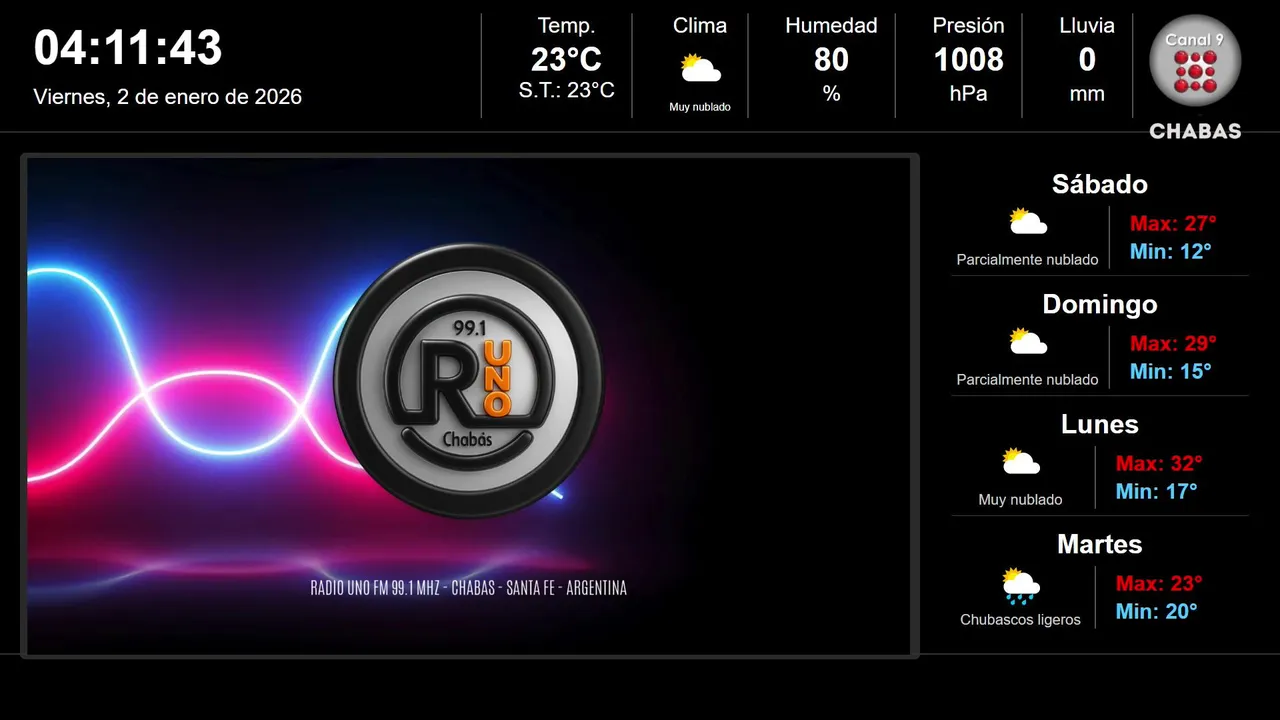Image resolution: width=1280 pixels, height=720 pixels.
Task: Click Domingo's Min: 15° value
Action: click(1170, 371)
